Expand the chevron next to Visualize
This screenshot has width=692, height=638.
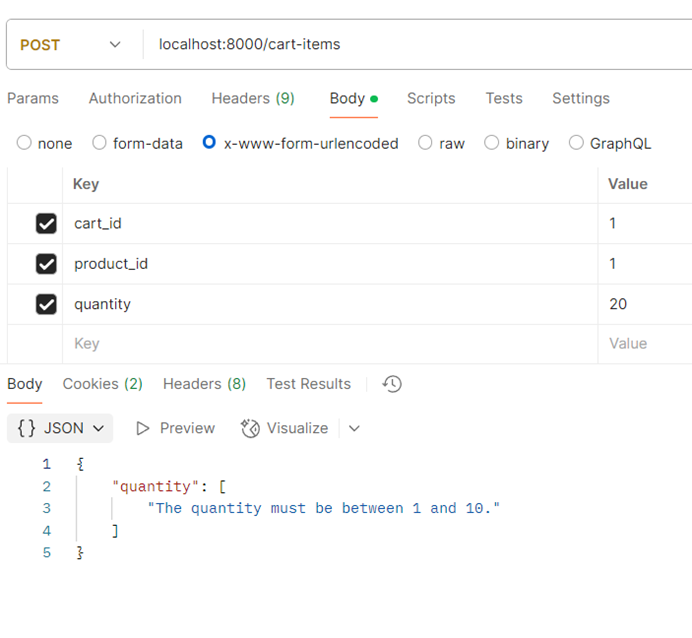click(354, 428)
